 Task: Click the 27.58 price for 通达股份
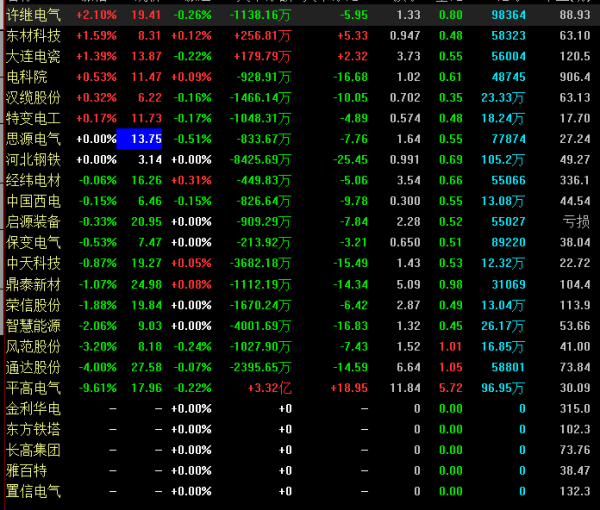pos(146,367)
